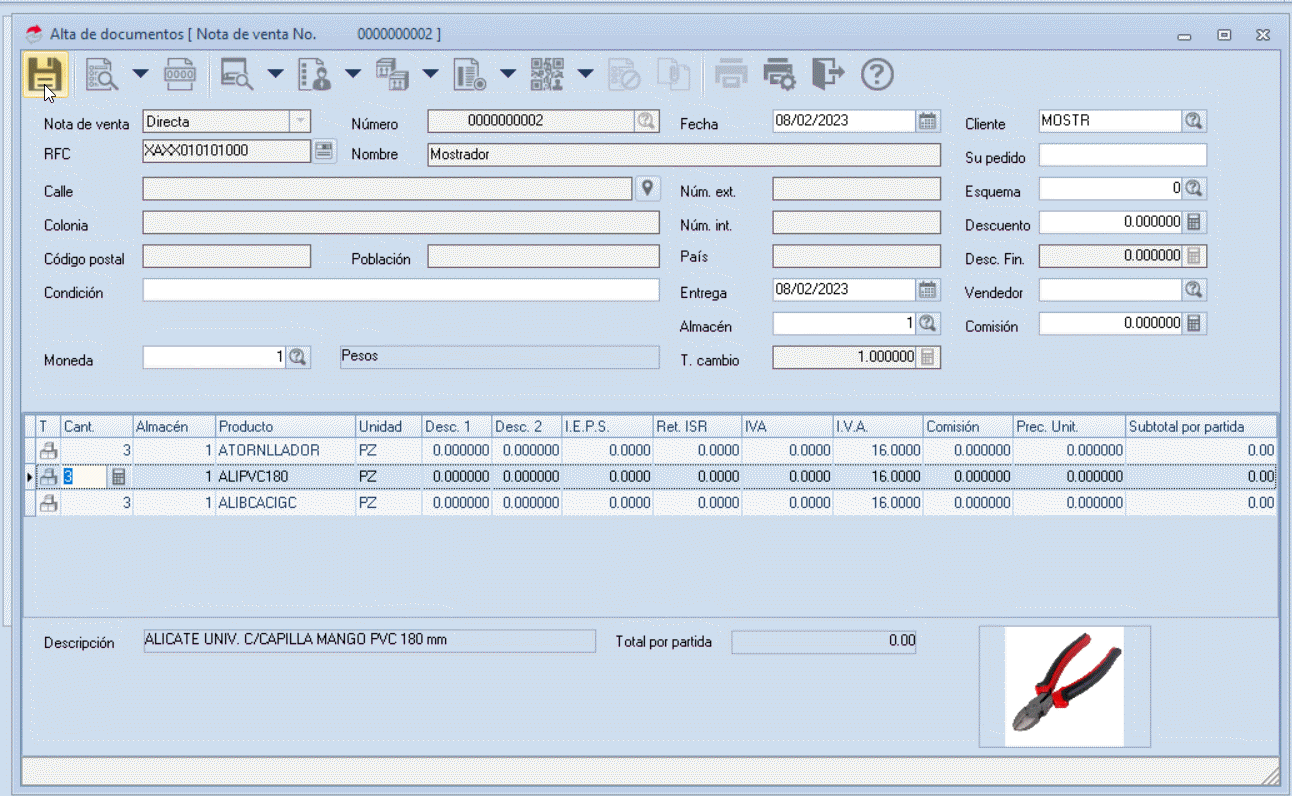The height and width of the screenshot is (796, 1292).
Task: Click the row type icon for ALIBCACIGC
Action: [49, 504]
